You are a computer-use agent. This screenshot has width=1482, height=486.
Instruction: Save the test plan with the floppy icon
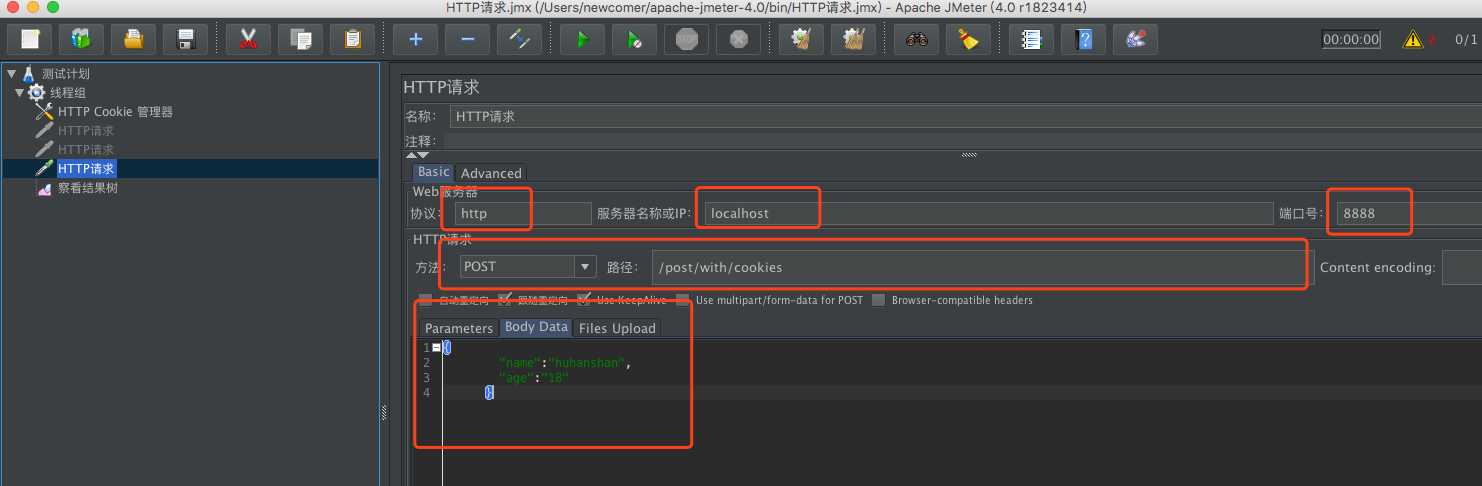point(185,39)
